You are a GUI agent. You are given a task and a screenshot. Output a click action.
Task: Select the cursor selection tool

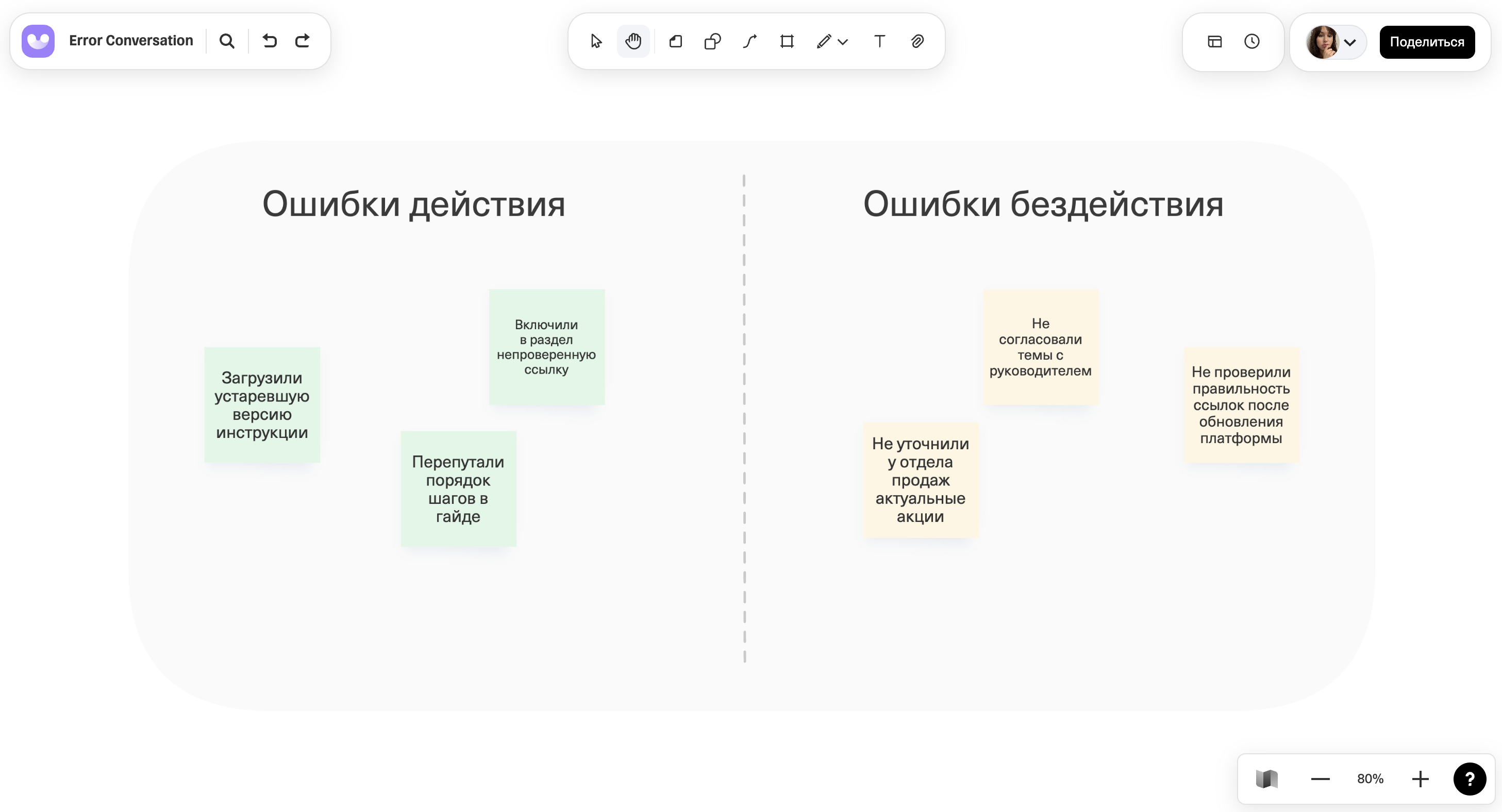pyautogui.click(x=596, y=41)
